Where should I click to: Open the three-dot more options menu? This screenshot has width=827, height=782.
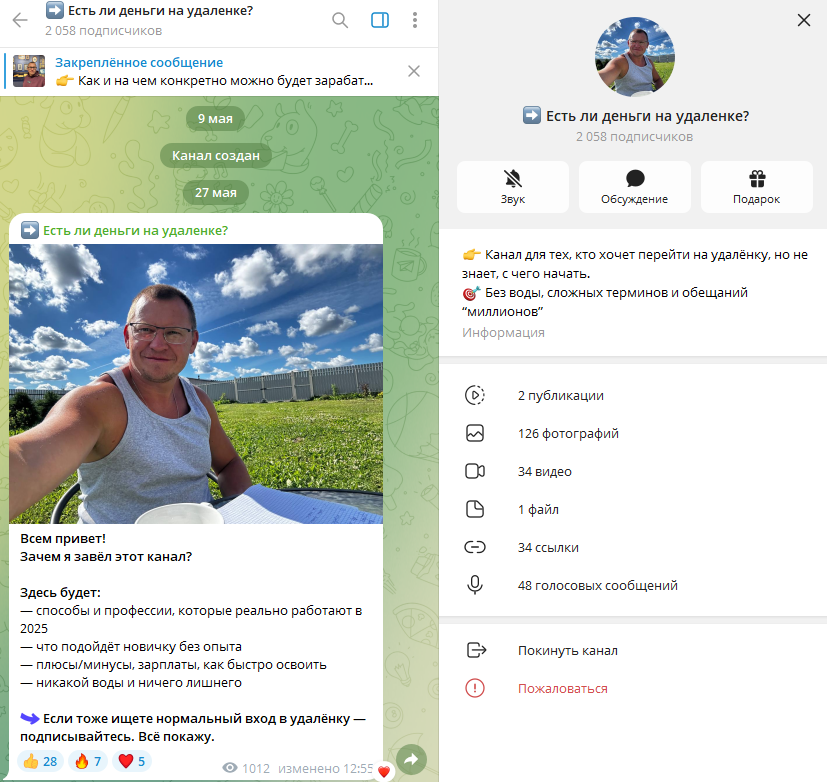click(416, 20)
